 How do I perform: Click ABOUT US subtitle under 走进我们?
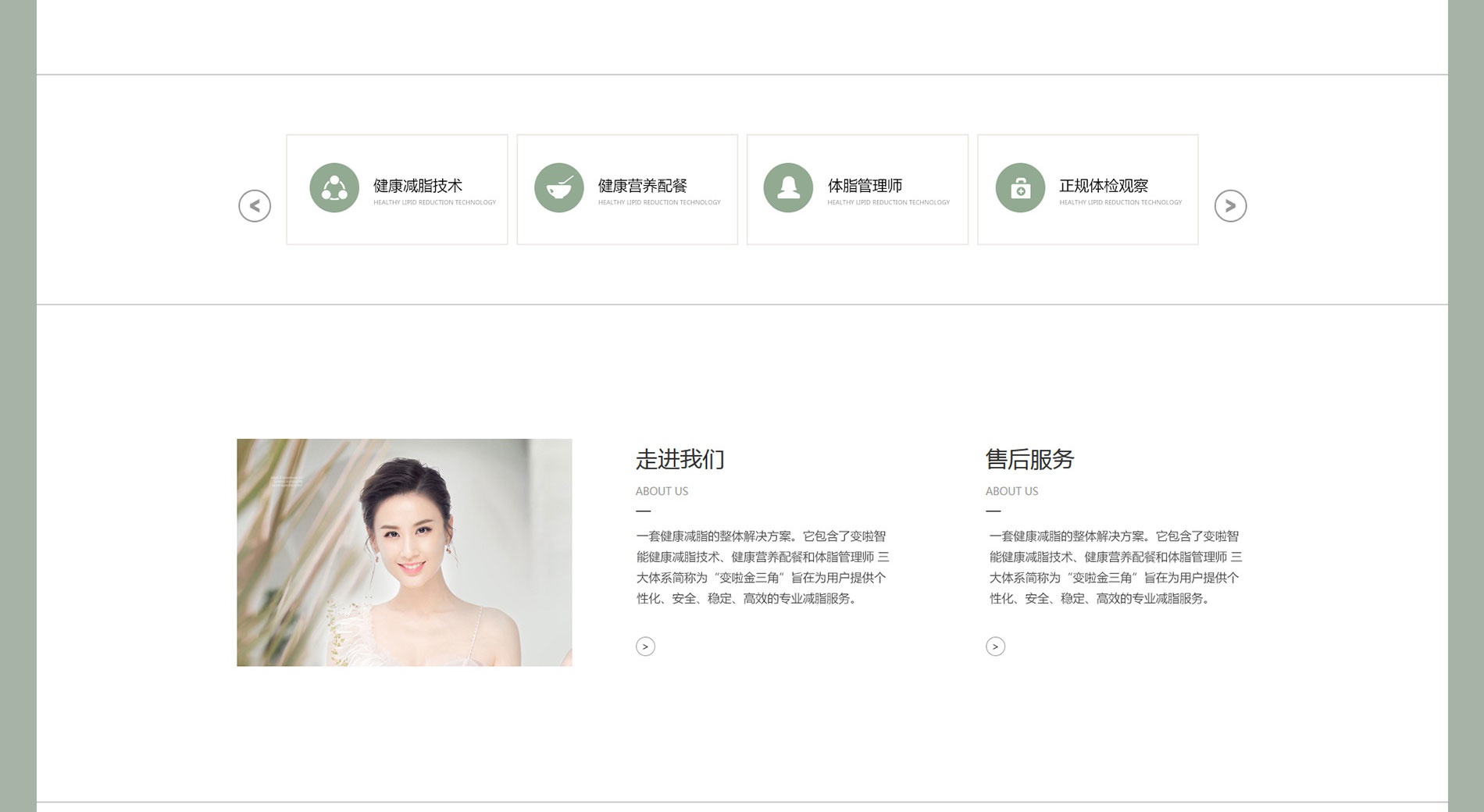coord(662,491)
